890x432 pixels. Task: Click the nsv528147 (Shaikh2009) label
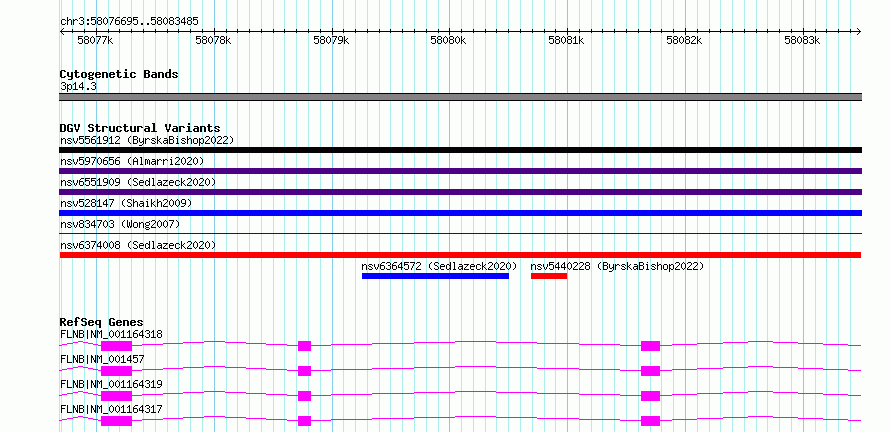point(126,203)
